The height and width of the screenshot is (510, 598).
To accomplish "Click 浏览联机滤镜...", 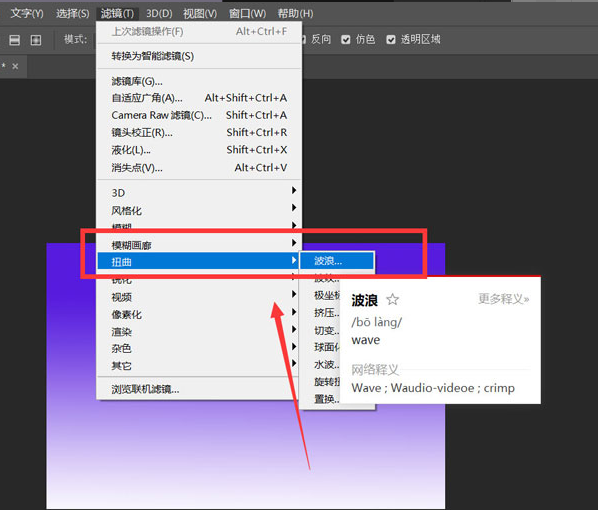I will pyautogui.click(x=199, y=389).
